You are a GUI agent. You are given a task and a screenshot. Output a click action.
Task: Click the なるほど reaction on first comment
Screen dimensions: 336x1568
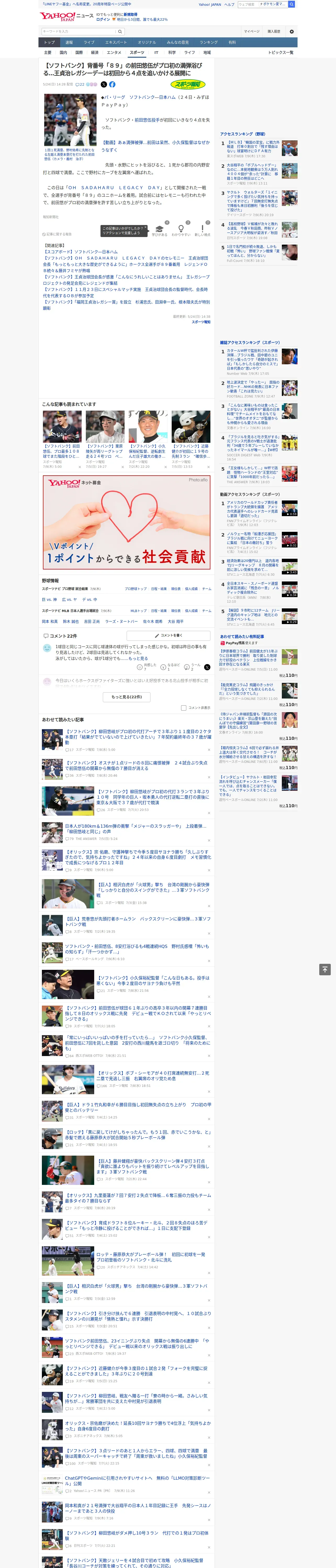point(170,667)
